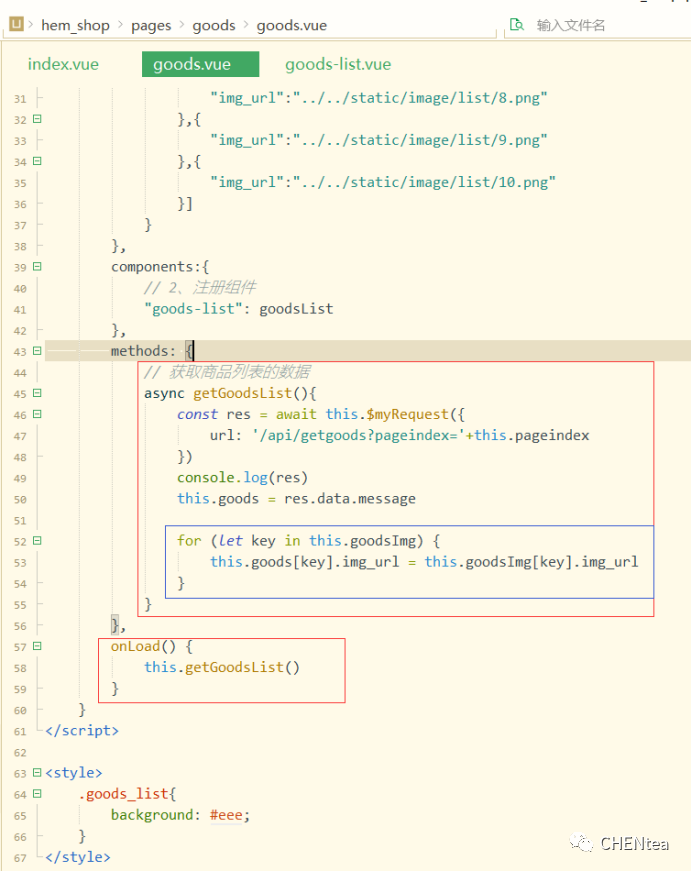Click this.getGoodsList() call on line 58
The height and width of the screenshot is (872, 692).
tap(222, 667)
